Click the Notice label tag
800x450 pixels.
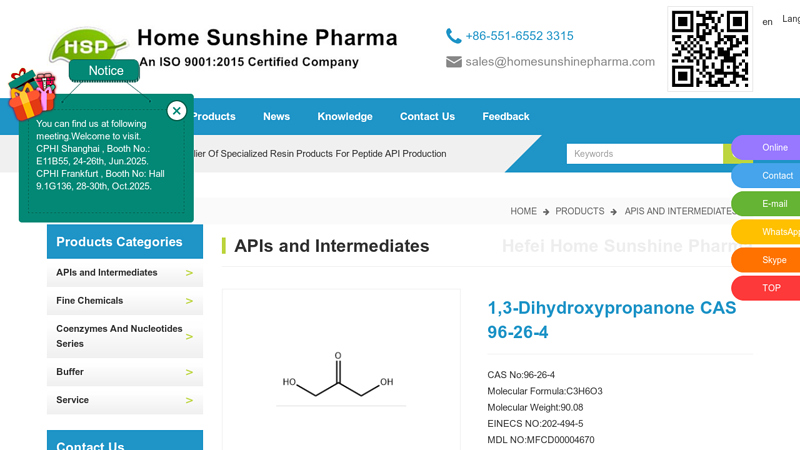tap(105, 70)
